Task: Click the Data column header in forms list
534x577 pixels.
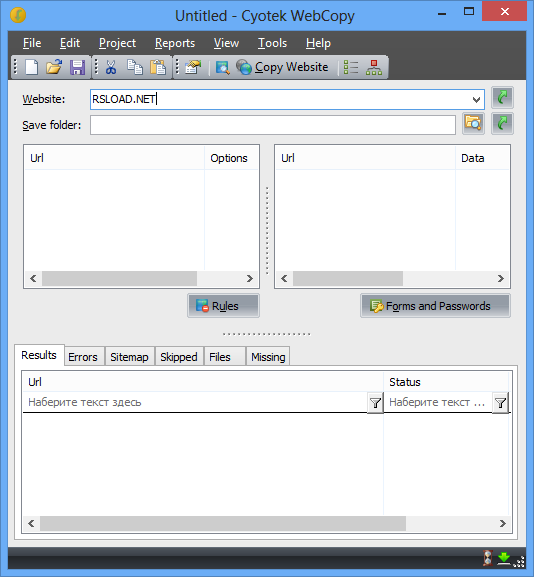Action: coord(482,158)
